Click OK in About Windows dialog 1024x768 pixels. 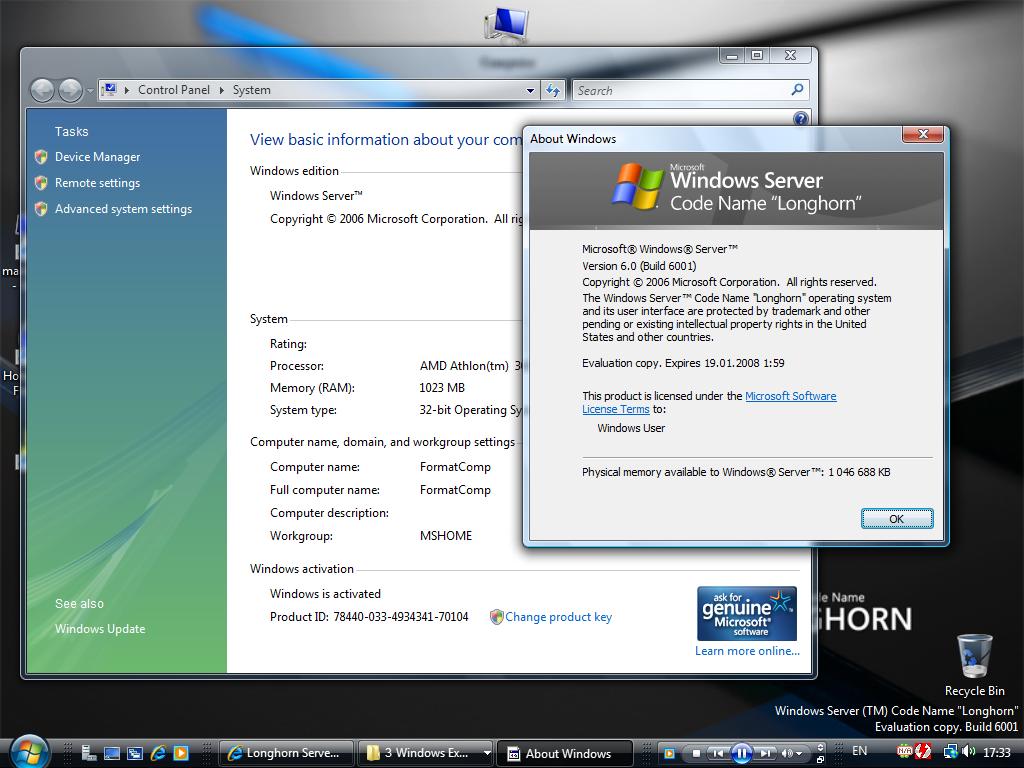pyautogui.click(x=896, y=518)
